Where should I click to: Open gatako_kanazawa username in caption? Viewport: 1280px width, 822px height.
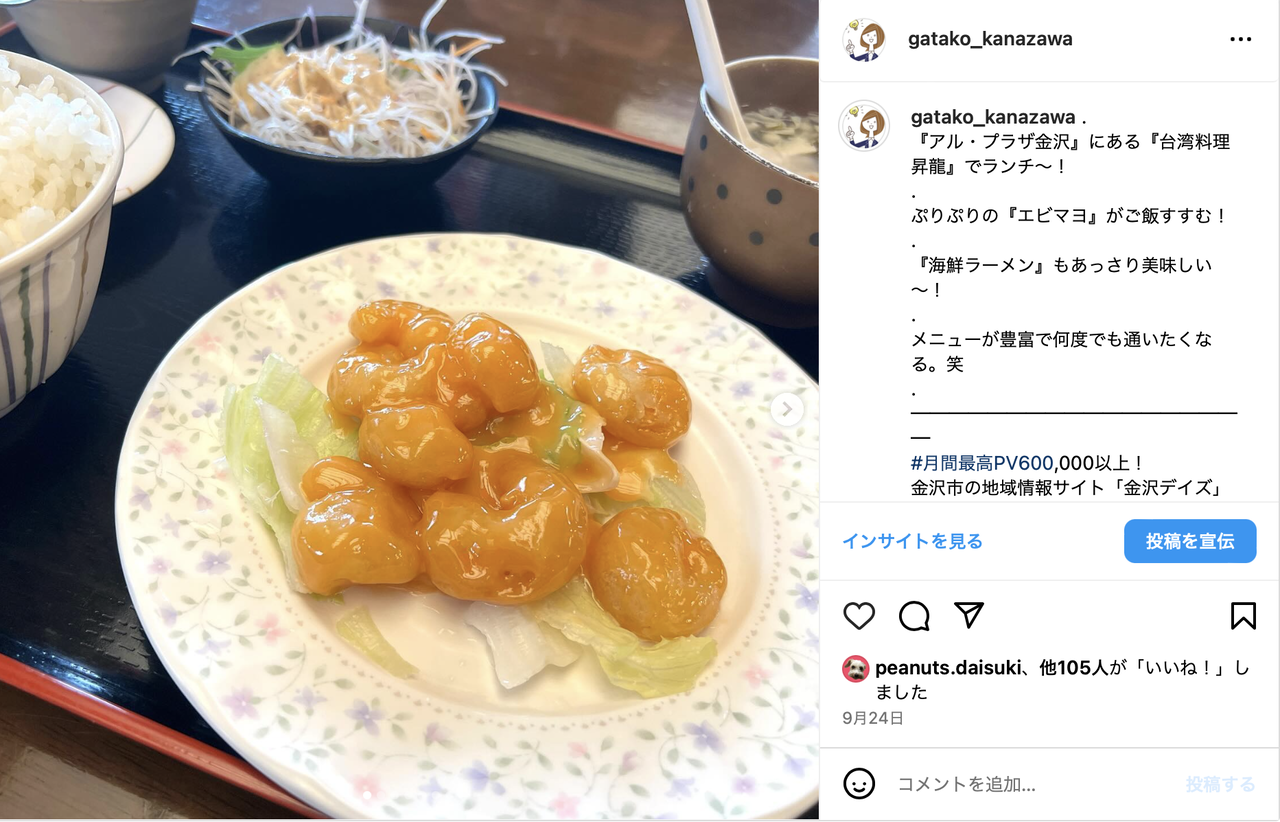pyautogui.click(x=993, y=117)
